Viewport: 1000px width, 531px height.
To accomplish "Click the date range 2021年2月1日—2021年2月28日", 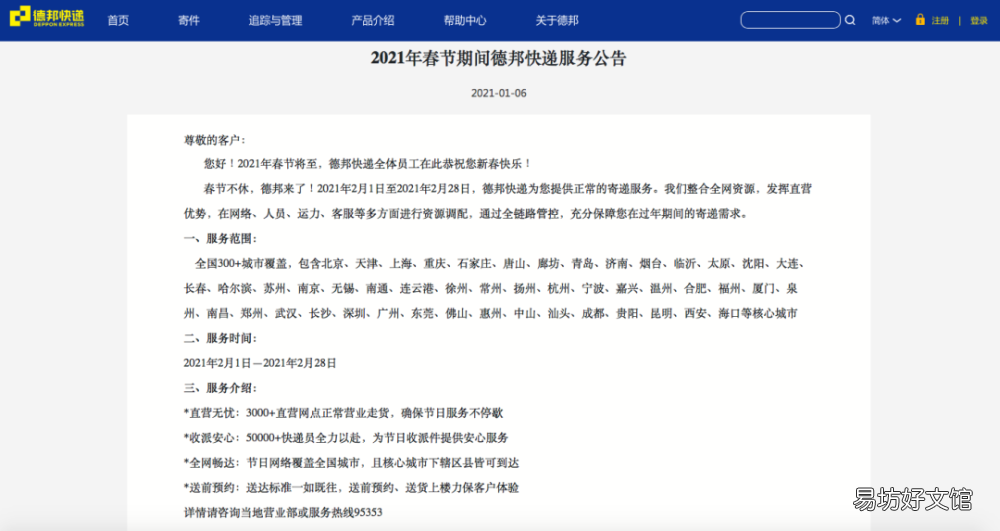I will pos(260,363).
